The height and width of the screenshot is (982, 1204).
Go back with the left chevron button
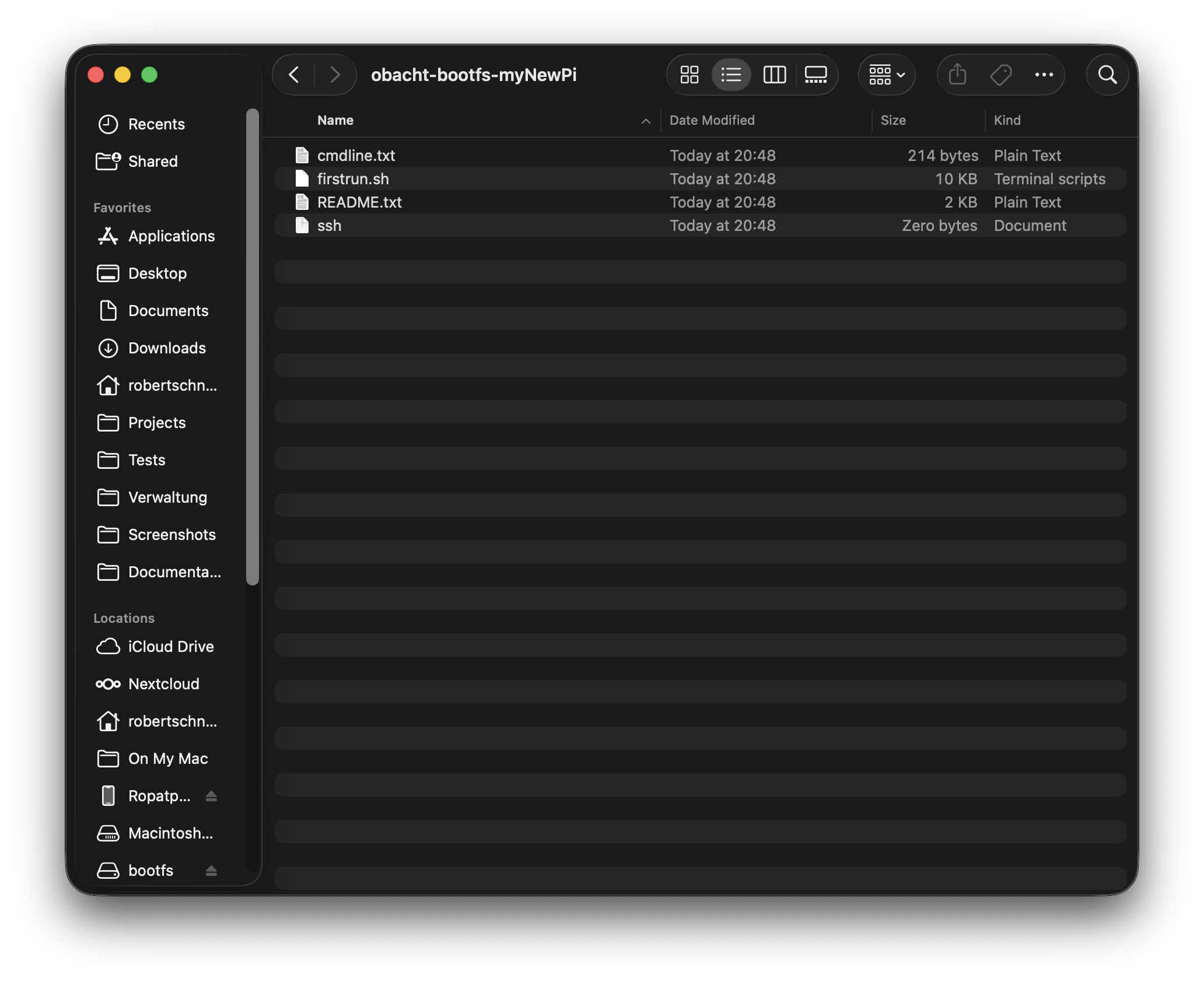pos(294,75)
